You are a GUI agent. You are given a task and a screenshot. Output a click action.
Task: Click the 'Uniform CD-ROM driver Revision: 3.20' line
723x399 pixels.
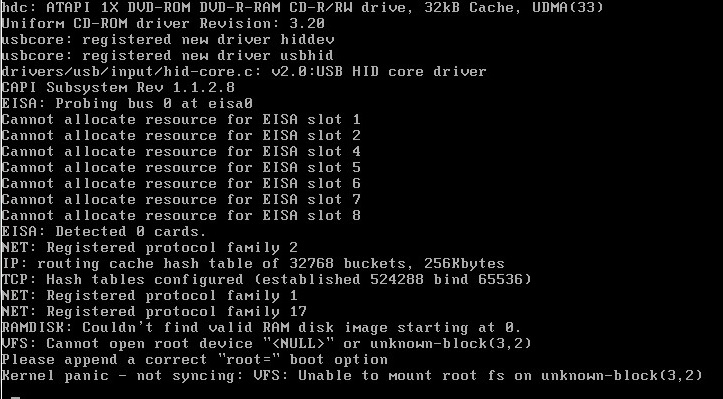(x=163, y=23)
